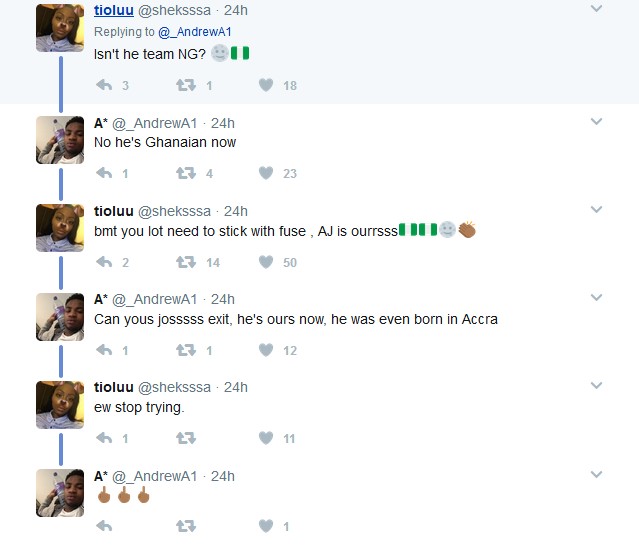Retweet the "Isn't he team NG?" tweet

coord(185,85)
